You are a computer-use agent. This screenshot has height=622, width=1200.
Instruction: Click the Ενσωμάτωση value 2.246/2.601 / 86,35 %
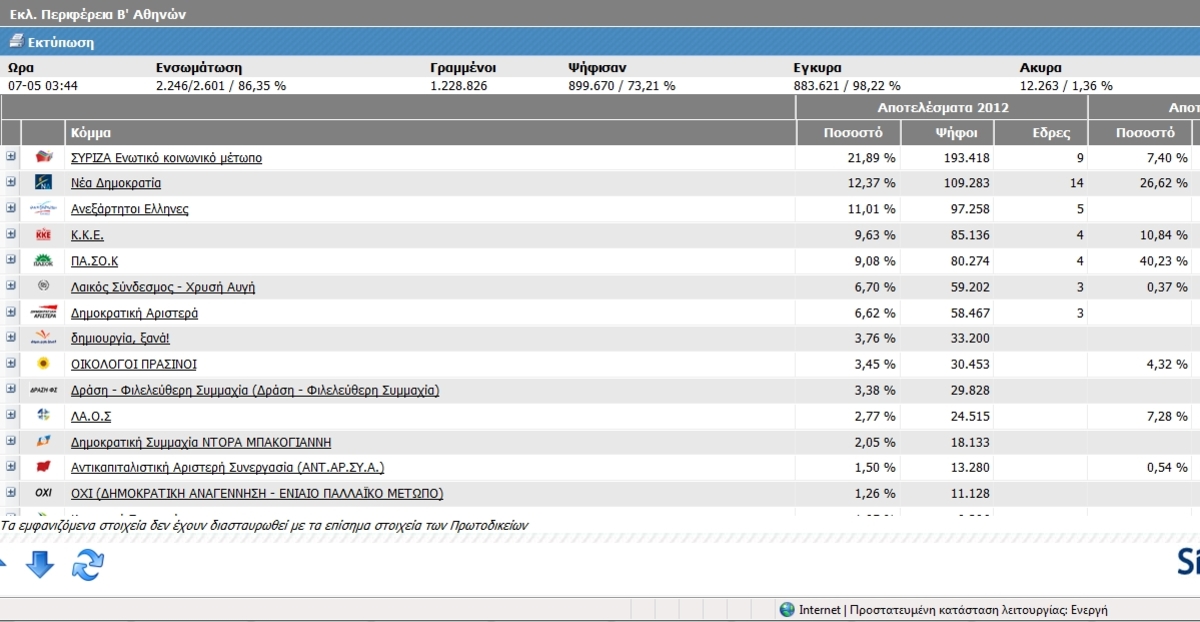tap(221, 86)
